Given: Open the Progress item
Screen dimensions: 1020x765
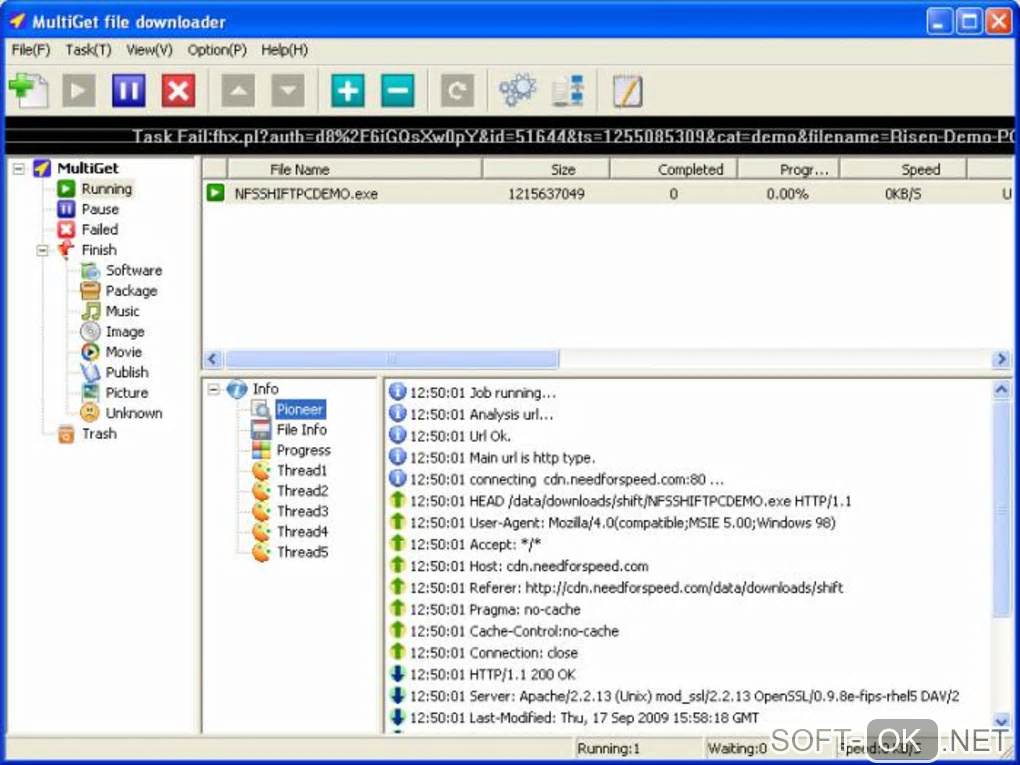Looking at the screenshot, I should (x=303, y=450).
